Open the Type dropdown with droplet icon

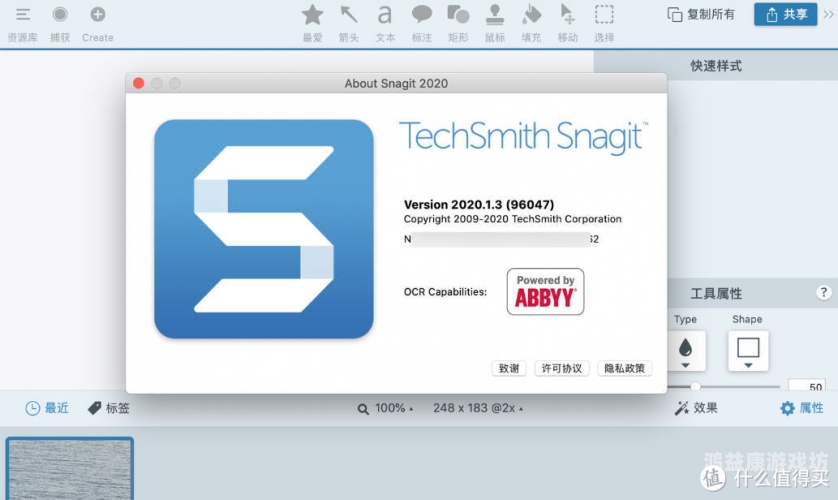[x=686, y=351]
